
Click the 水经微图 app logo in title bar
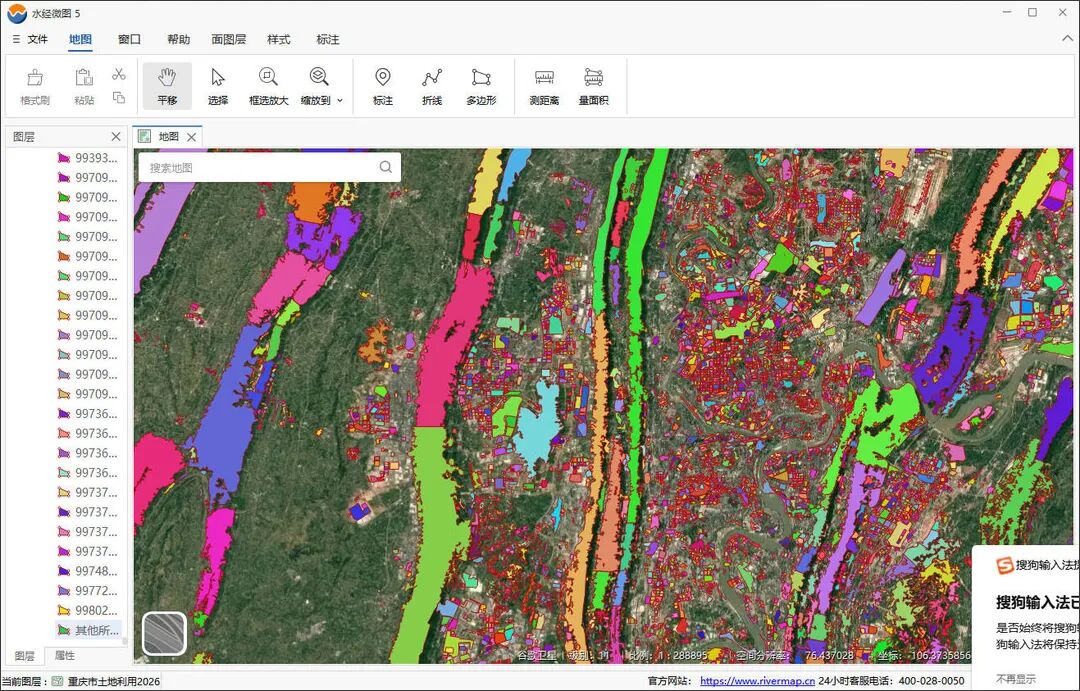[17, 13]
